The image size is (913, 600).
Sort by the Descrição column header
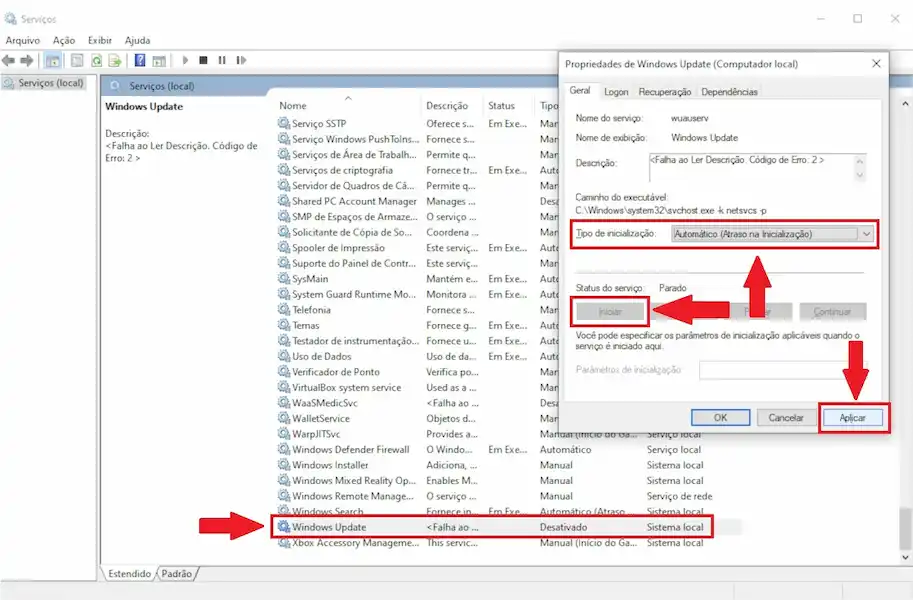(447, 105)
